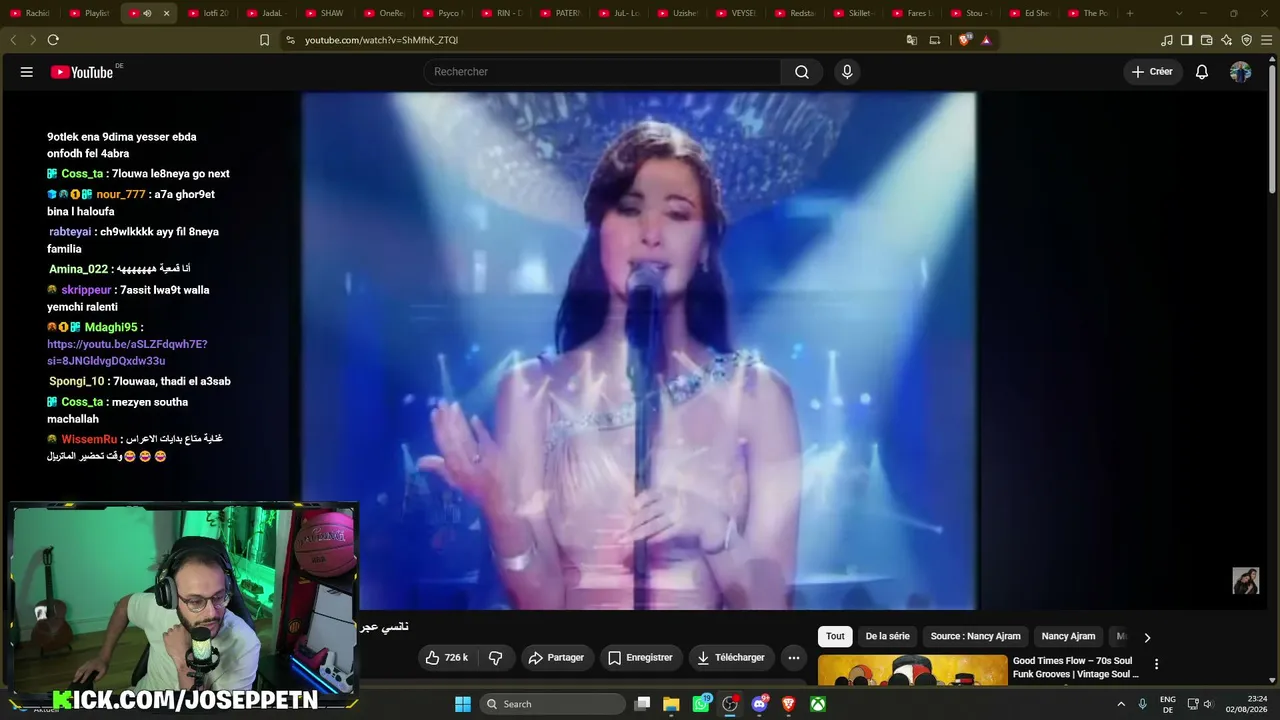Toggle the system tray microphone
This screenshot has width=1280, height=720.
coord(1142,704)
